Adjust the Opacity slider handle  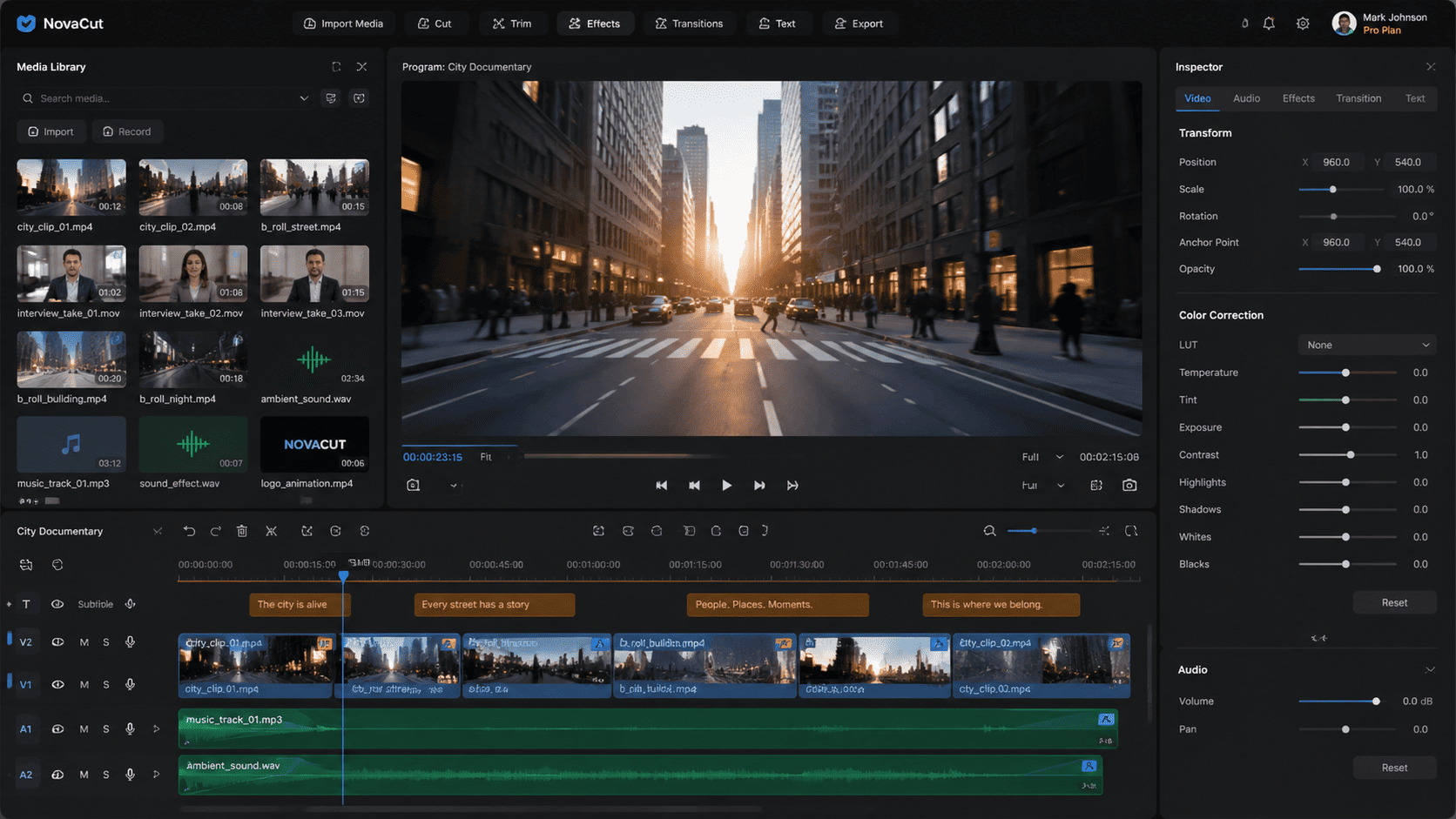point(1377,269)
